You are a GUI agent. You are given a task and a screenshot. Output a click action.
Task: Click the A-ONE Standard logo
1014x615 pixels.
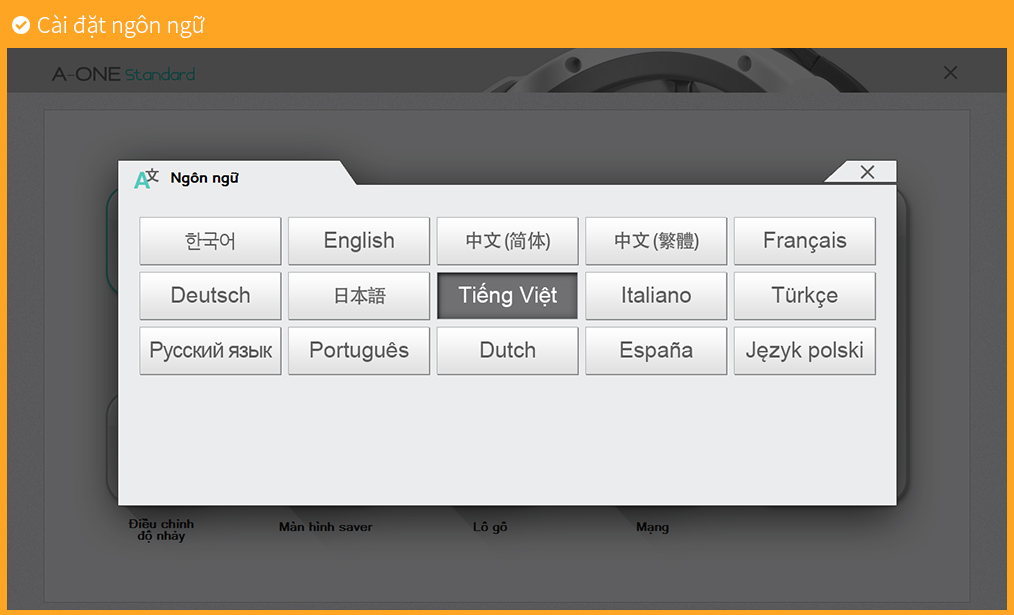point(123,74)
